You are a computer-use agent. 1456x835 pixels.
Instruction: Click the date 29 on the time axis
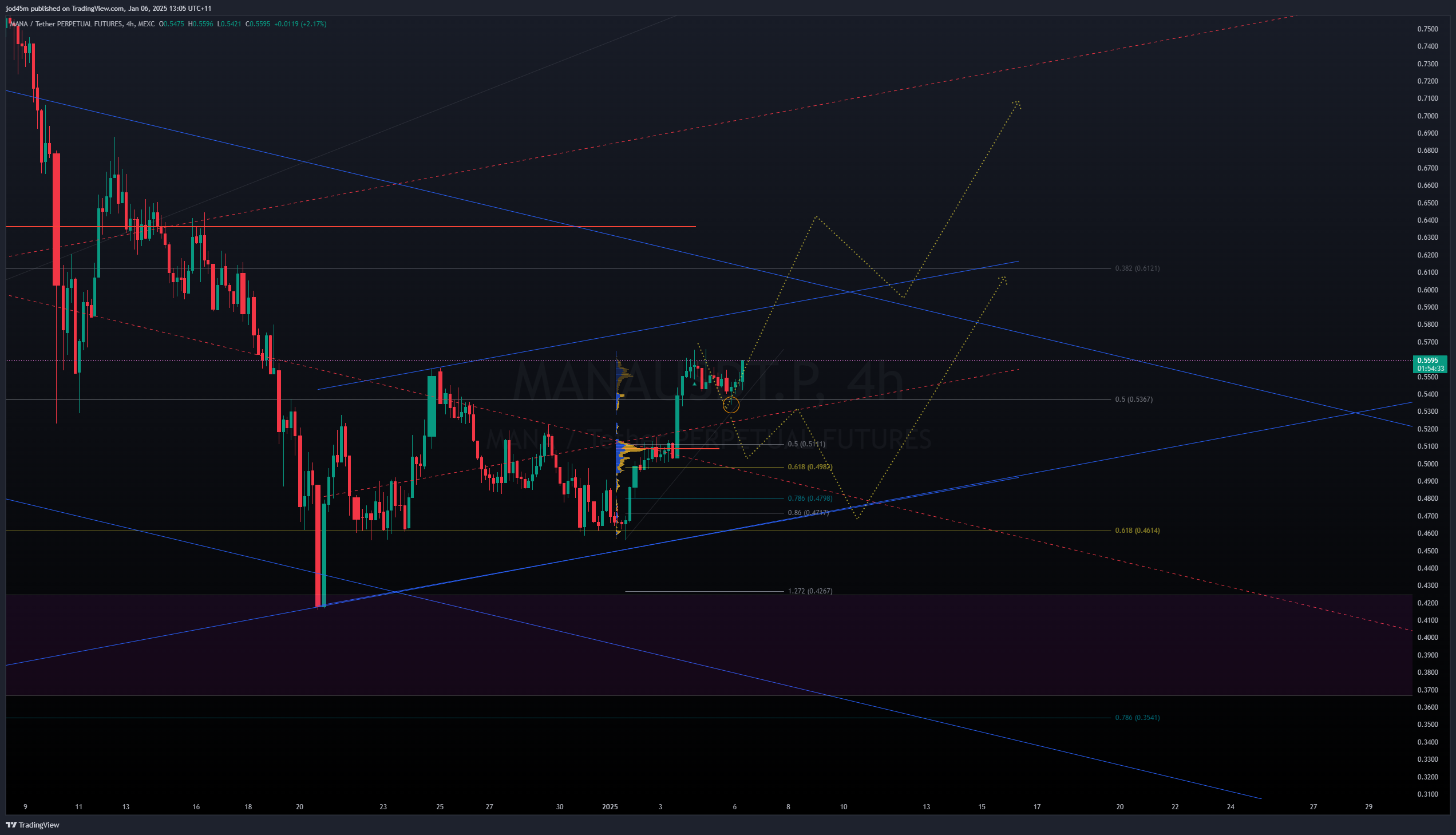(1369, 807)
